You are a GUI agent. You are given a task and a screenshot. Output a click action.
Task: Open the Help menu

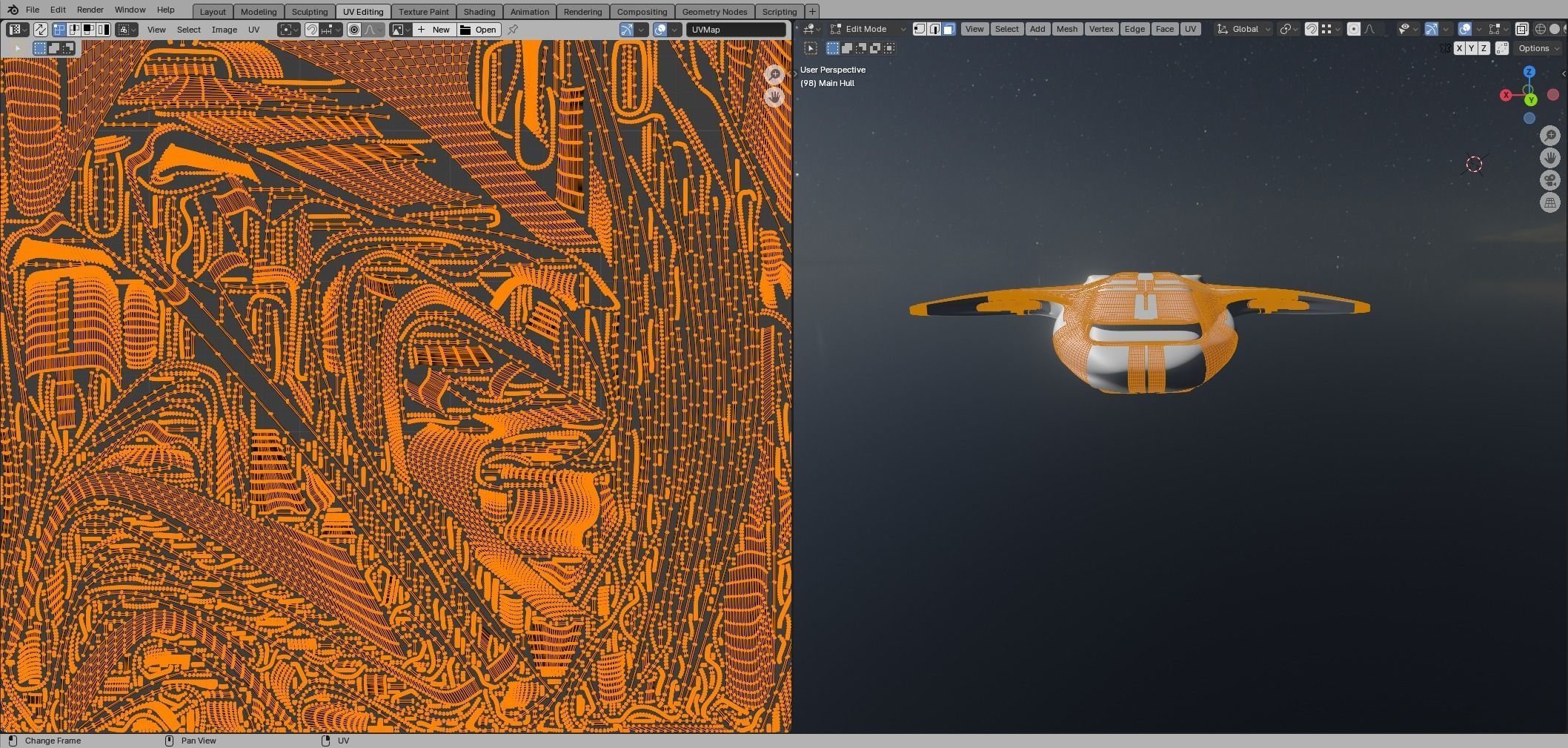pyautogui.click(x=165, y=10)
